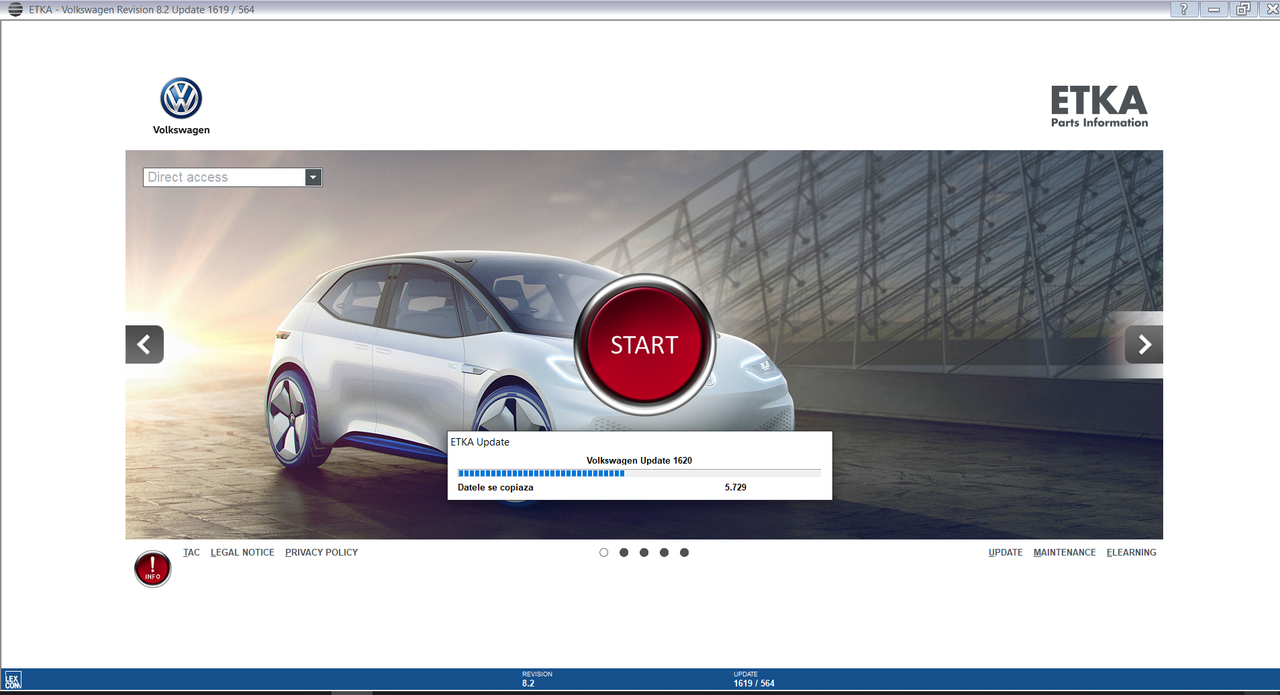Select the fifth carousel page dot
This screenshot has height=695, width=1280.
pos(684,552)
